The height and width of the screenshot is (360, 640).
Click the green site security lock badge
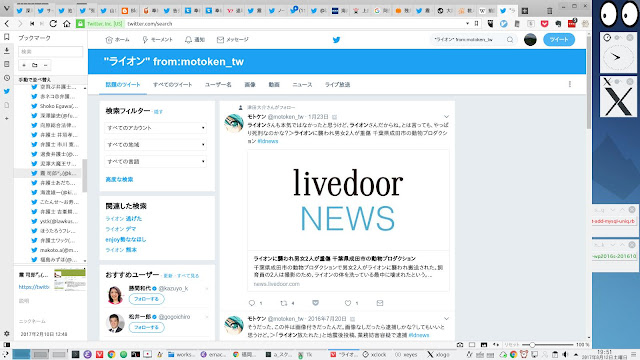80,24
